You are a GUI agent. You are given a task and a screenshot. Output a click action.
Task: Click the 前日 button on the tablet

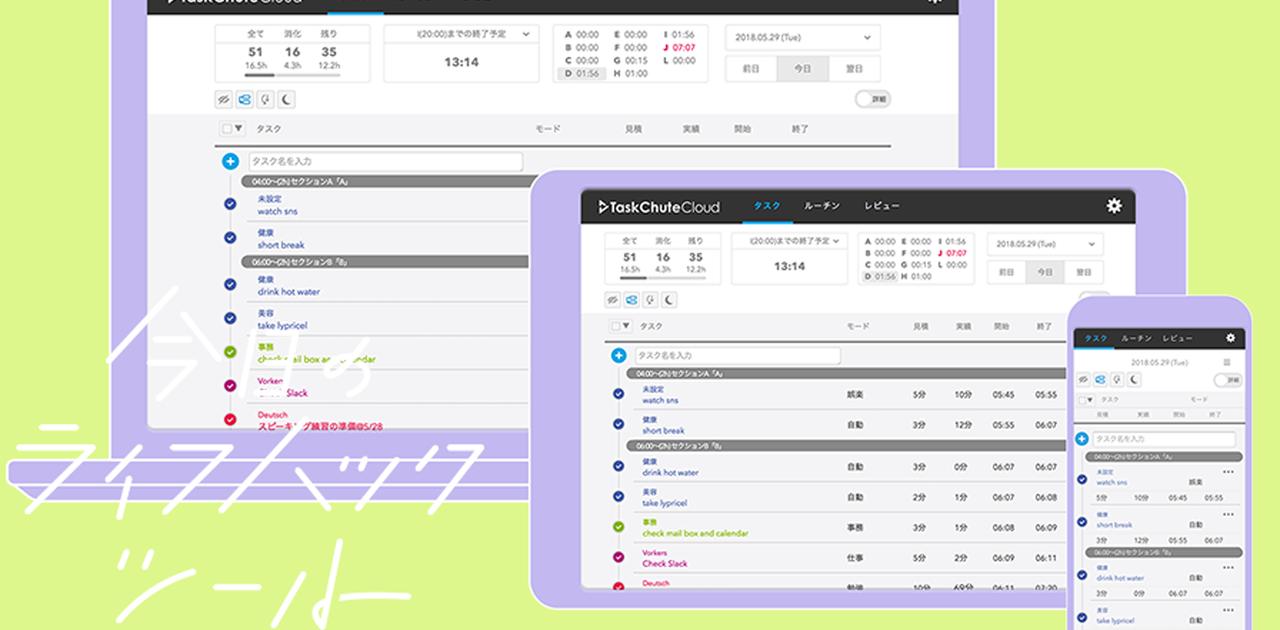(x=1007, y=272)
